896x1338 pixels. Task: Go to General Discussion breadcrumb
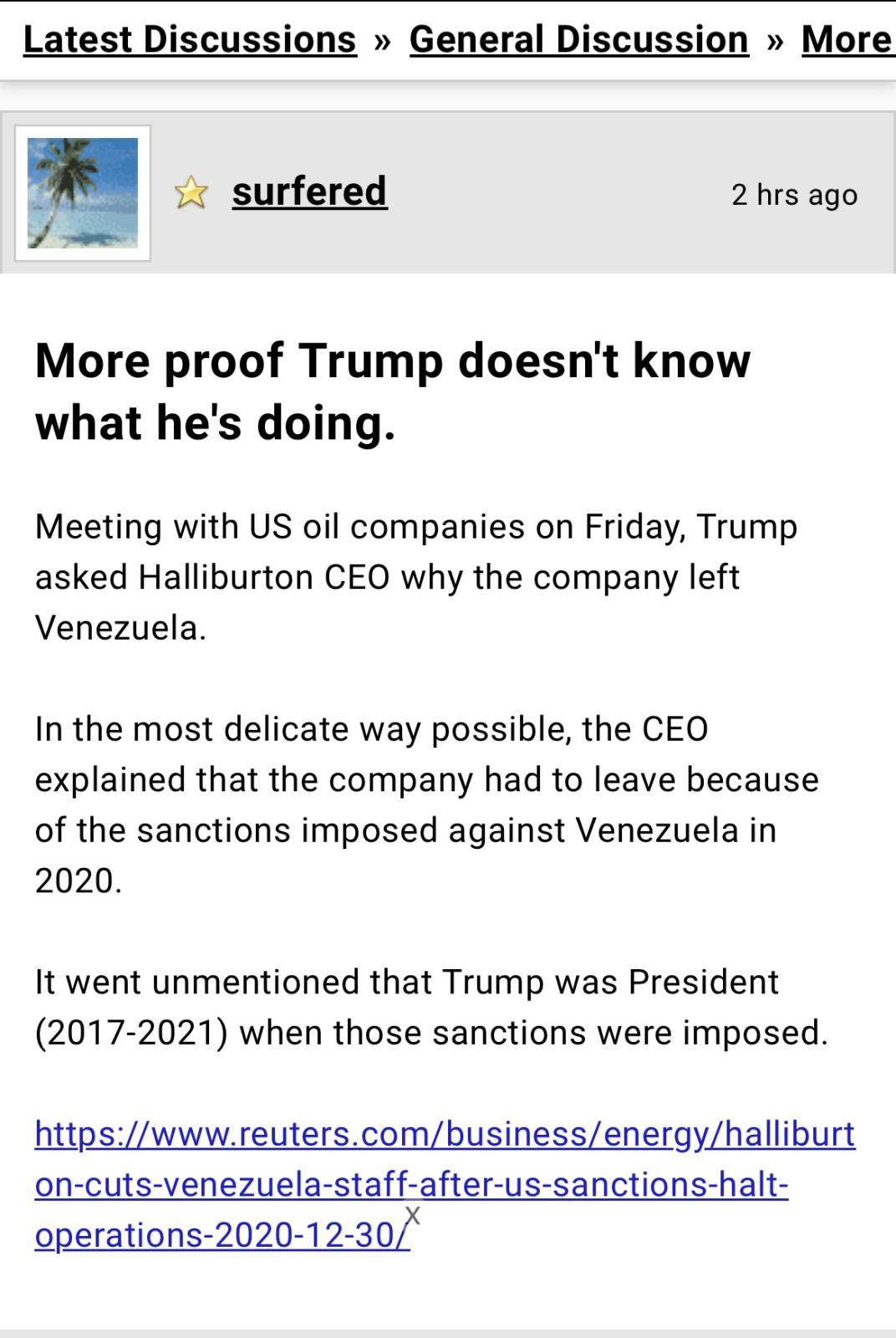[x=578, y=39]
